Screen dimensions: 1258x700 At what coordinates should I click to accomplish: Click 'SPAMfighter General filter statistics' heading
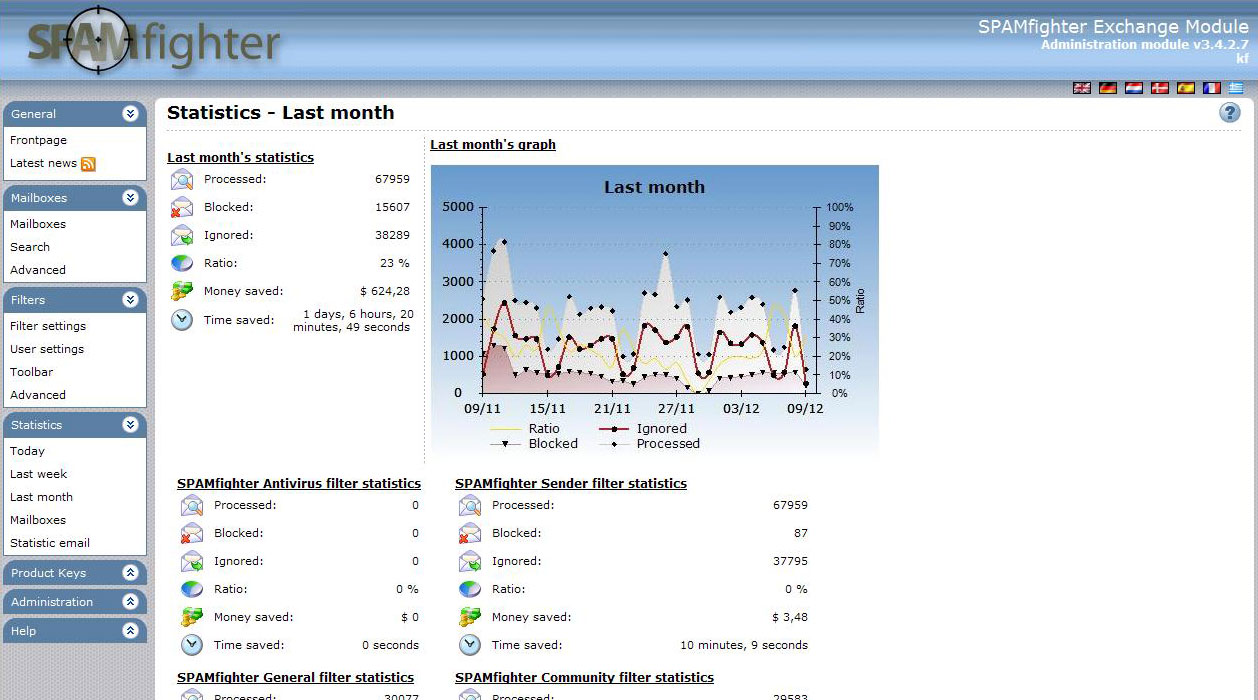295,677
